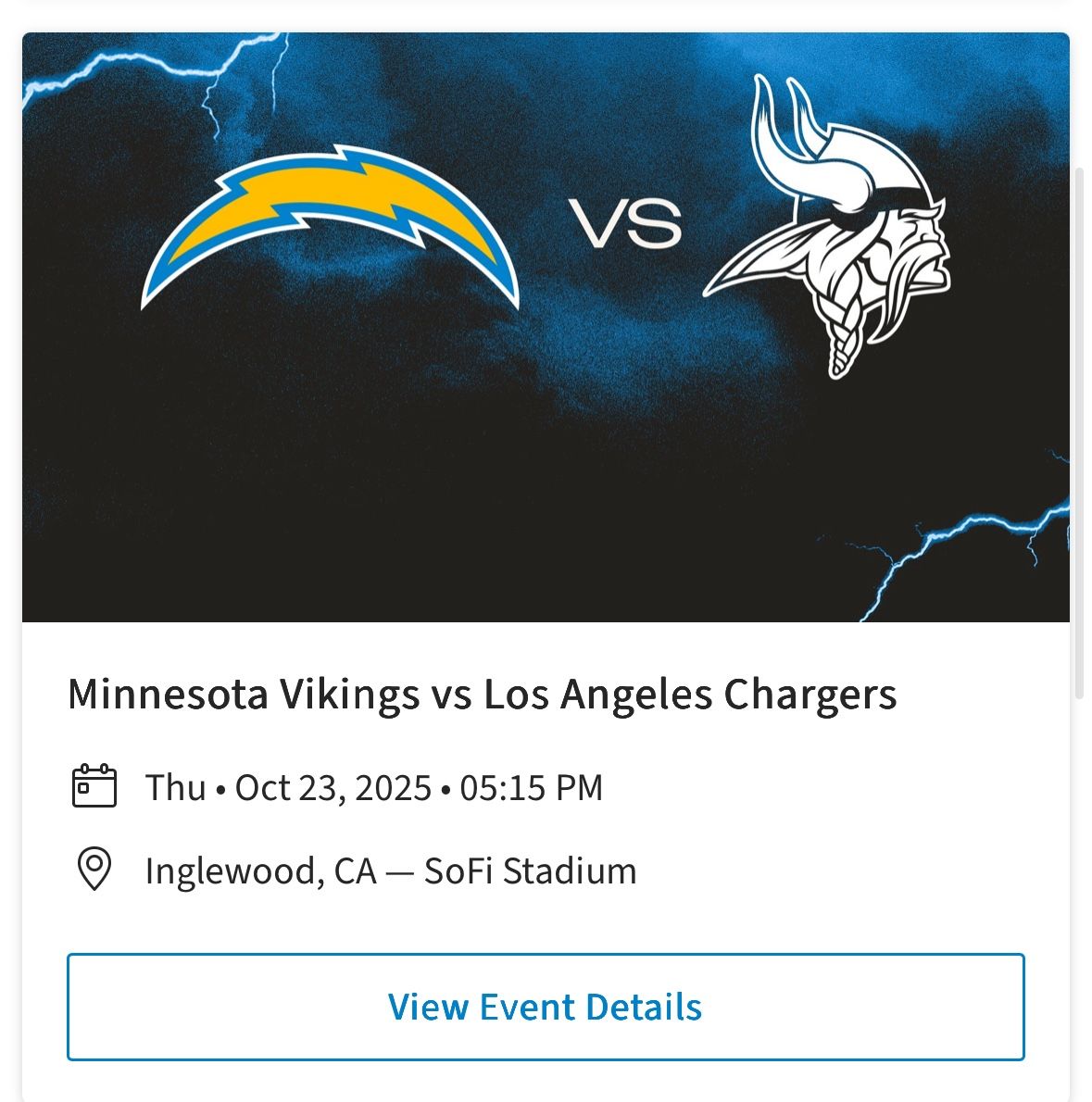The height and width of the screenshot is (1102, 1092).
Task: Click the "vs" word in the event title
Action: click(x=451, y=695)
